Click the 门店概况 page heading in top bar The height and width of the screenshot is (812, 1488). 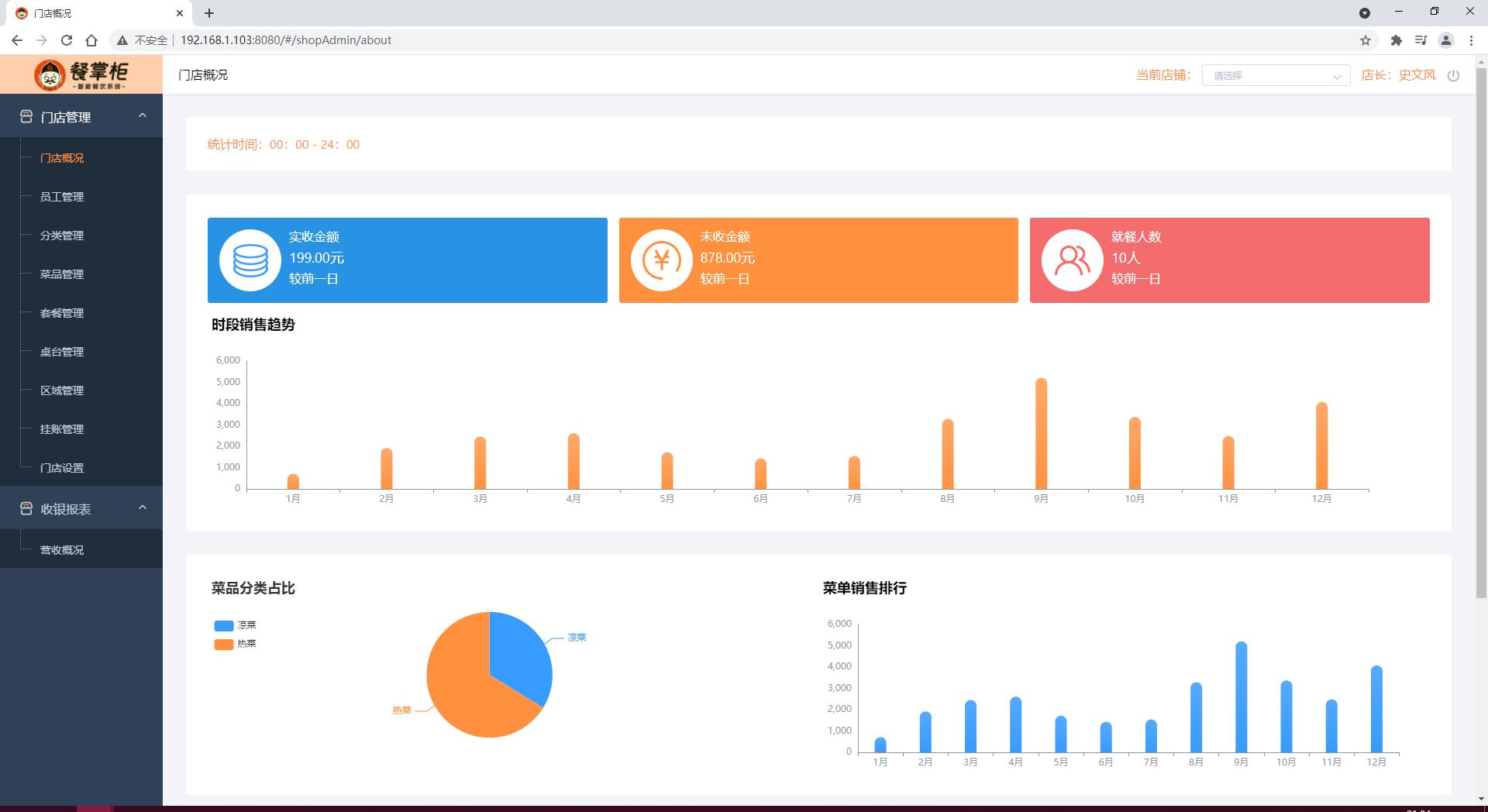tap(203, 75)
